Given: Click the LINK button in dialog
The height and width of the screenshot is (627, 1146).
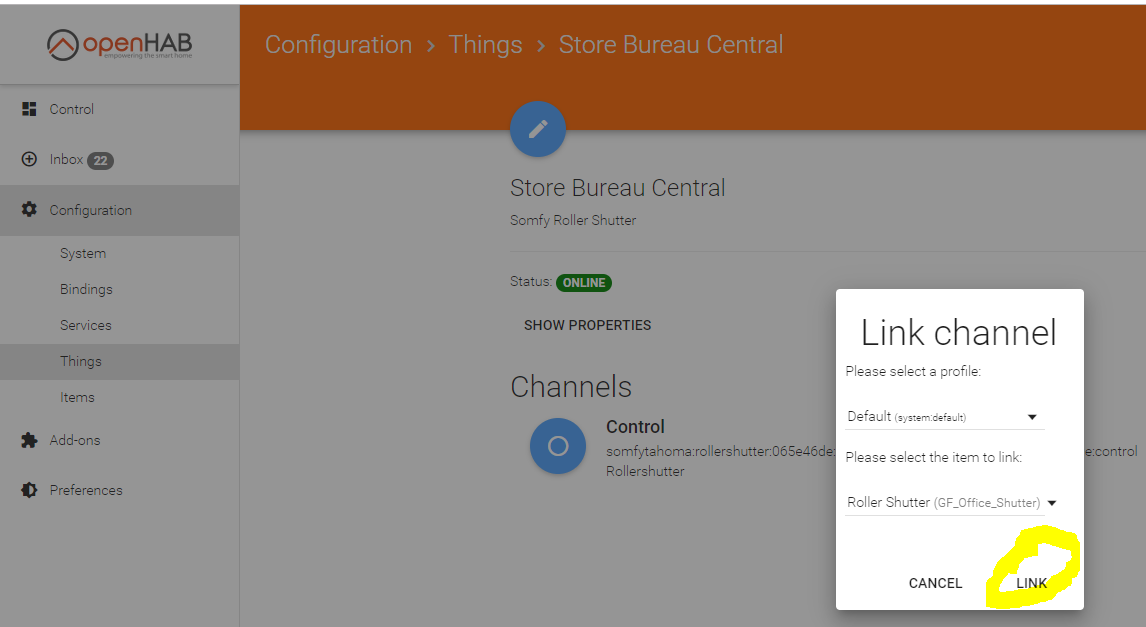Looking at the screenshot, I should pos(1031,583).
